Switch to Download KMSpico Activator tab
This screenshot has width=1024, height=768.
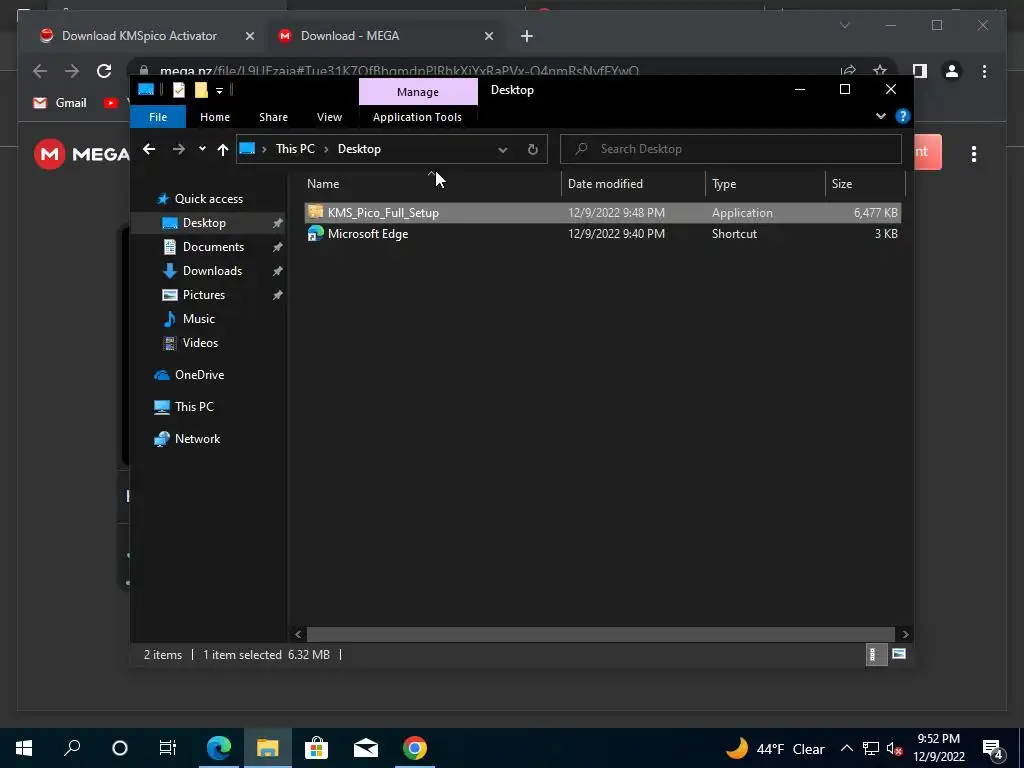pos(139,36)
